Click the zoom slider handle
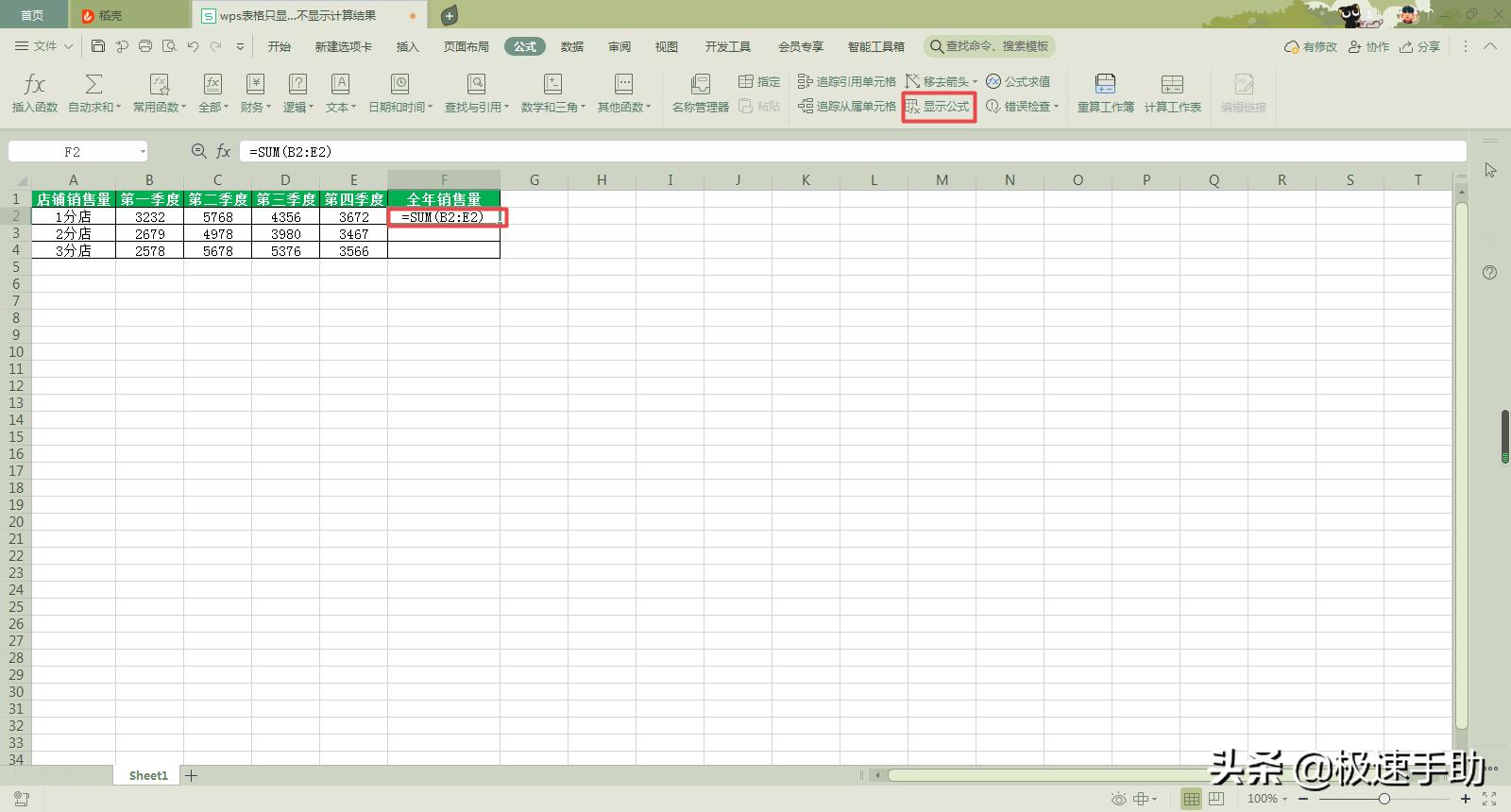 coord(1384,799)
